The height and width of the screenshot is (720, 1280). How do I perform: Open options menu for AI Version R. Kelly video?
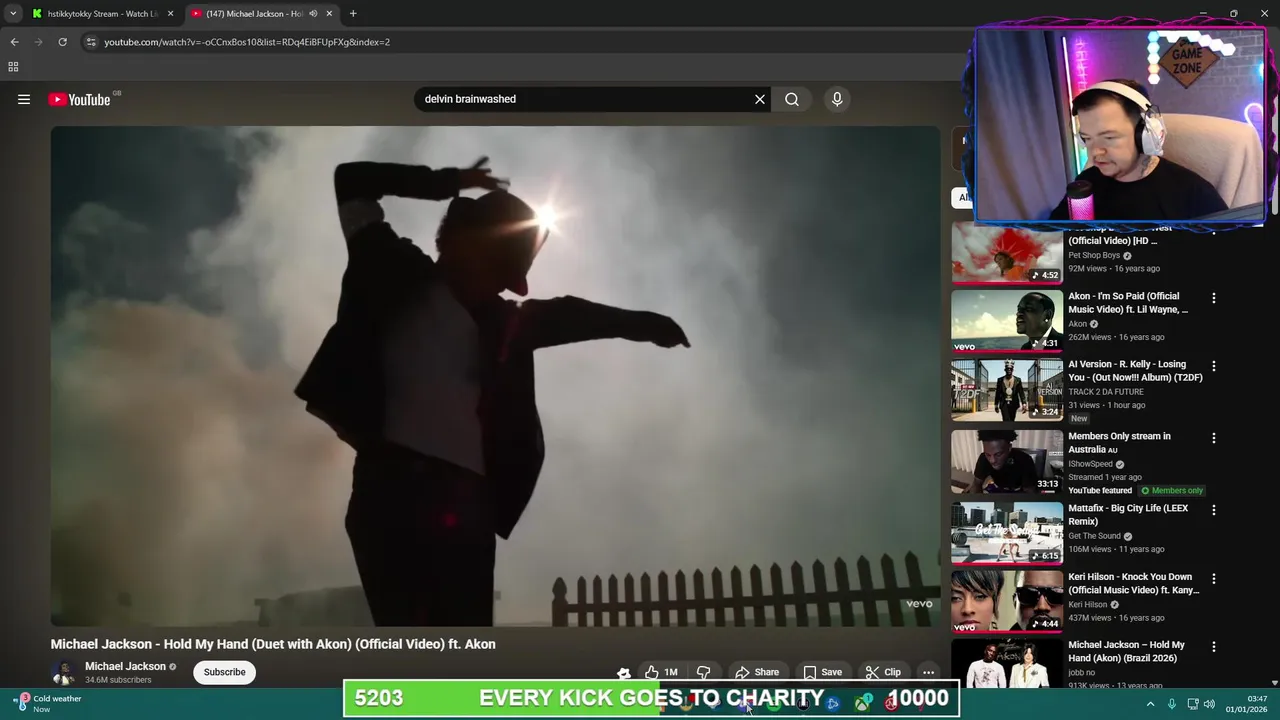1214,366
